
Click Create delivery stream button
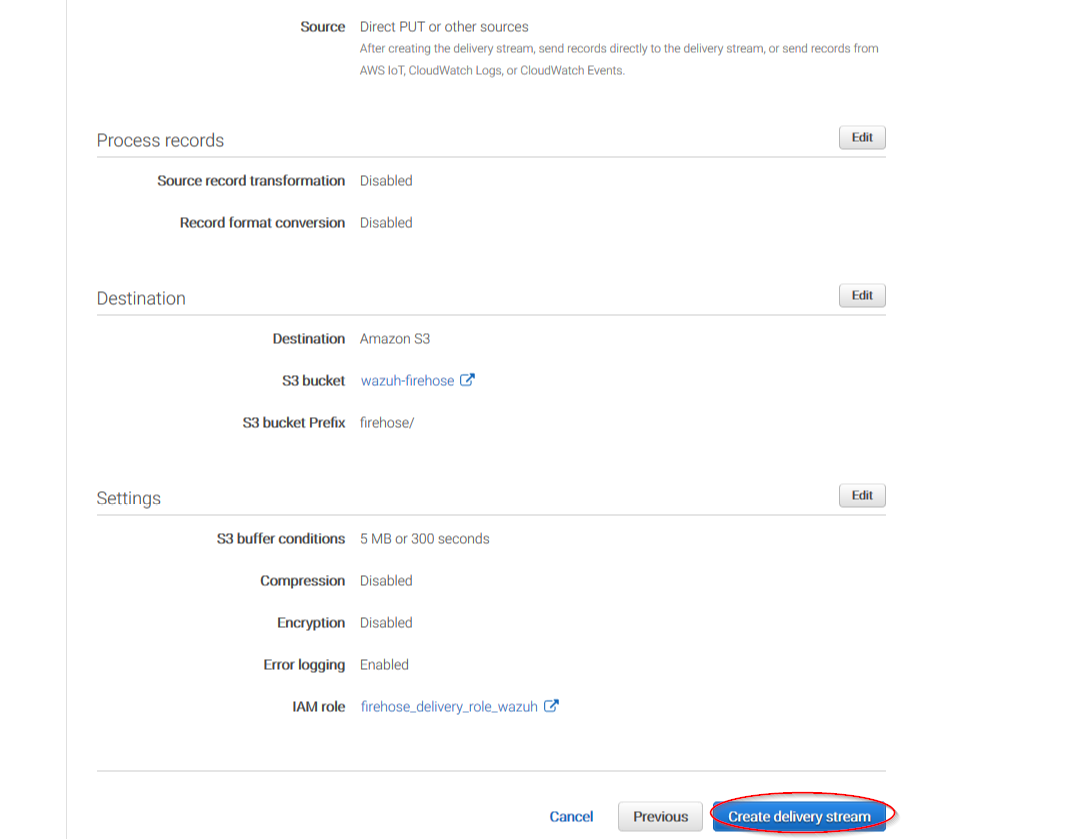(799, 817)
